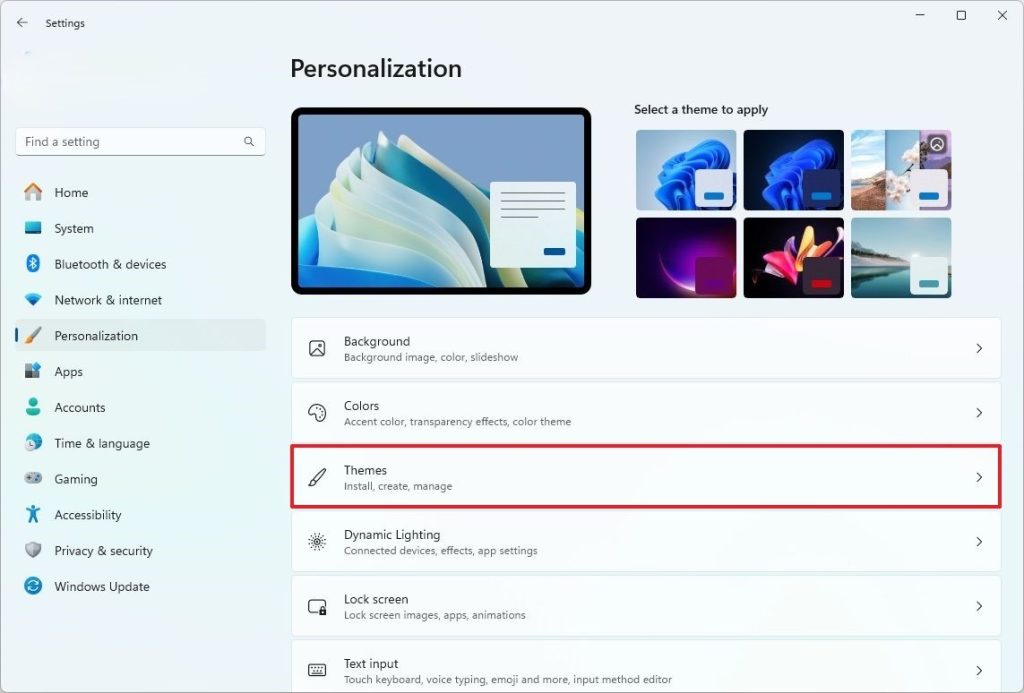The height and width of the screenshot is (693, 1024).
Task: Click the Gaming controller icon
Action: click(x=33, y=478)
